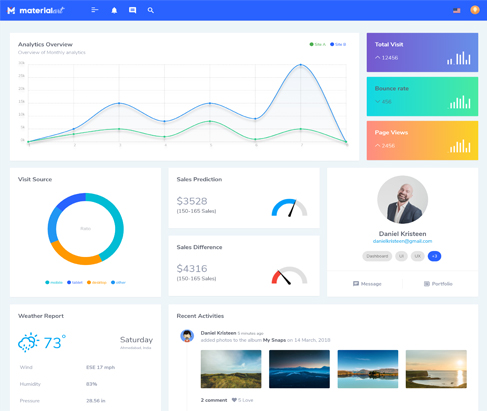Click the search magnifier icon
The height and width of the screenshot is (411, 487).
151,10
